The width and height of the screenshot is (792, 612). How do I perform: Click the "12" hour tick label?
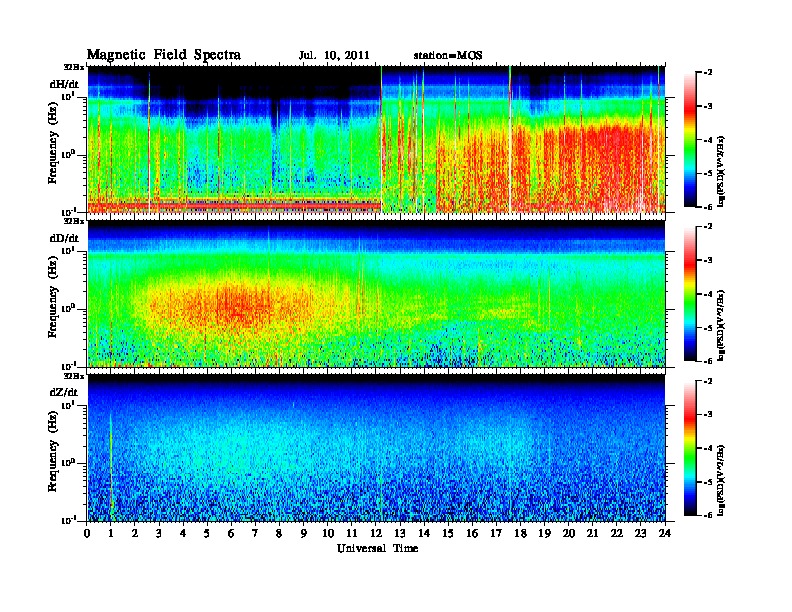coord(376,533)
